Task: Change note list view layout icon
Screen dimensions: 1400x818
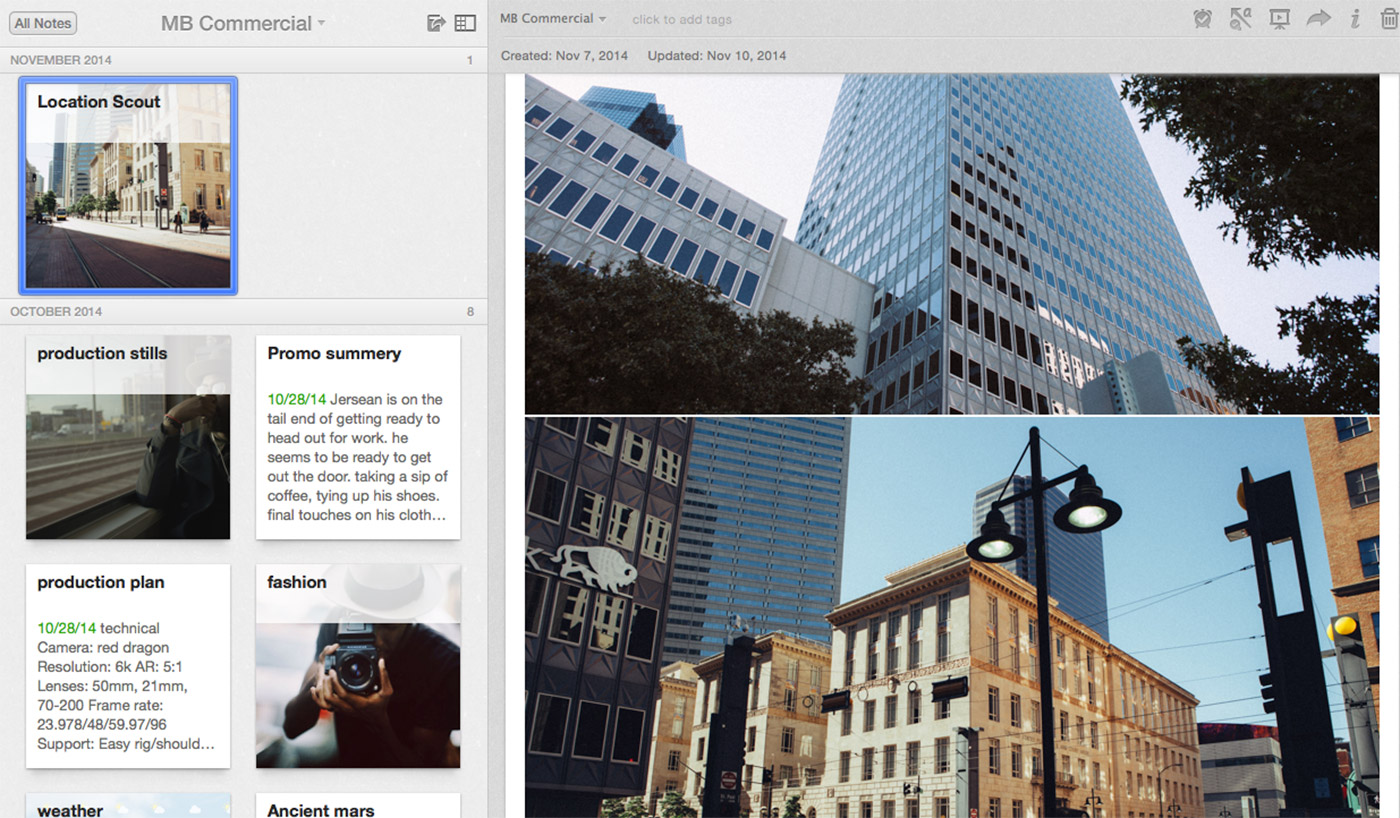Action: [465, 23]
